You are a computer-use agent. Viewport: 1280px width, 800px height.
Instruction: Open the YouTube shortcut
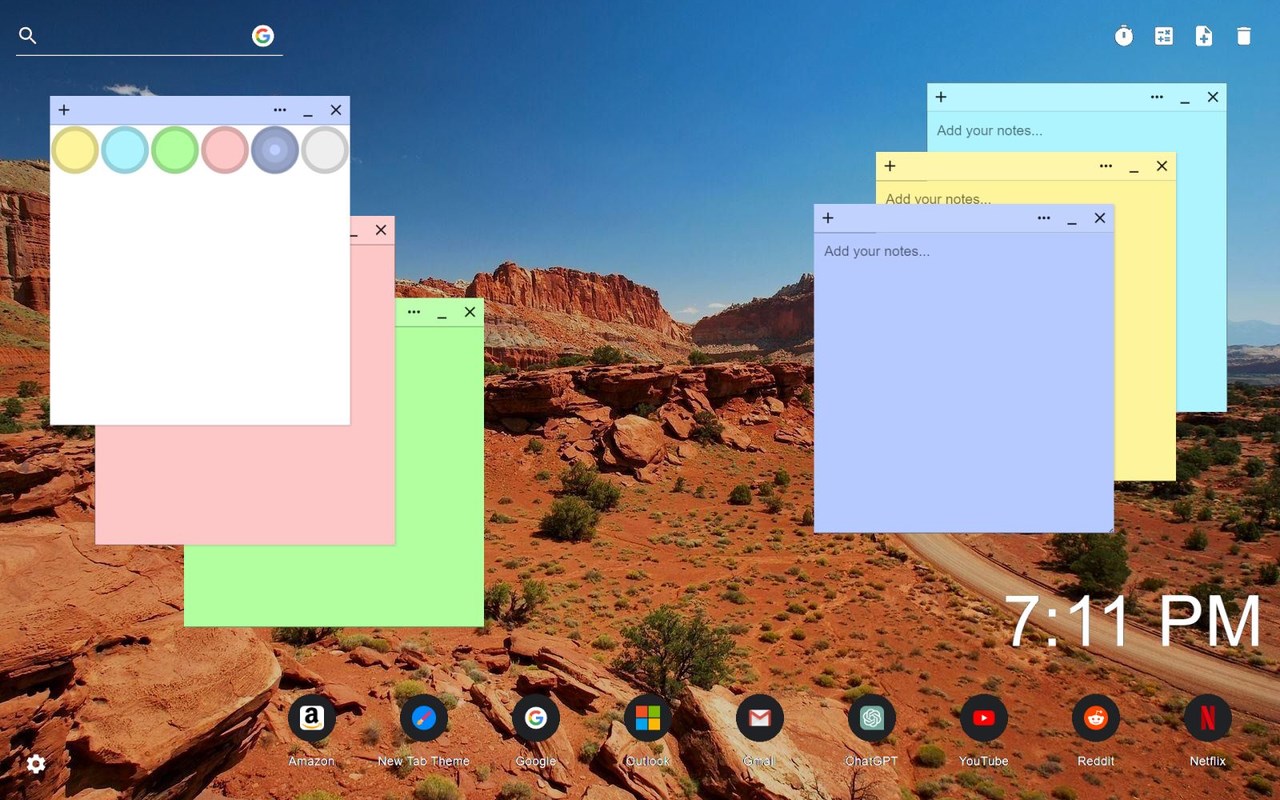pyautogui.click(x=984, y=718)
